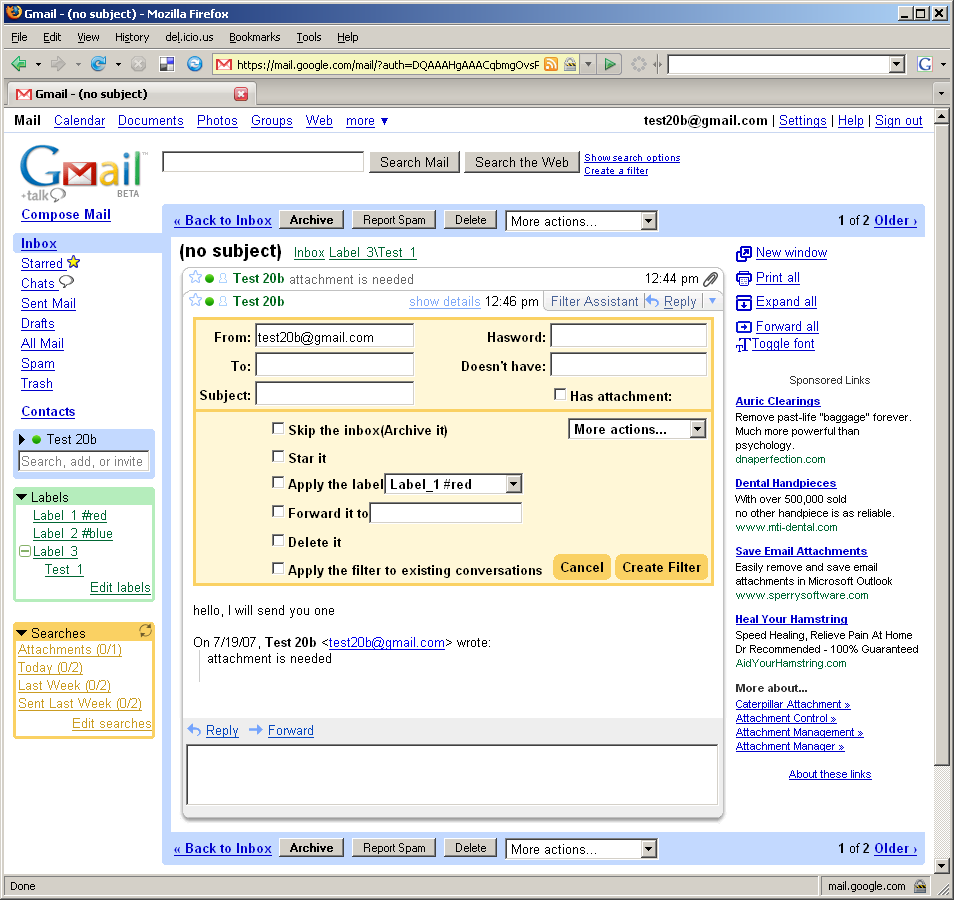This screenshot has height=900, width=954.
Task: Click the Expand all icon
Action: pyautogui.click(x=743, y=302)
